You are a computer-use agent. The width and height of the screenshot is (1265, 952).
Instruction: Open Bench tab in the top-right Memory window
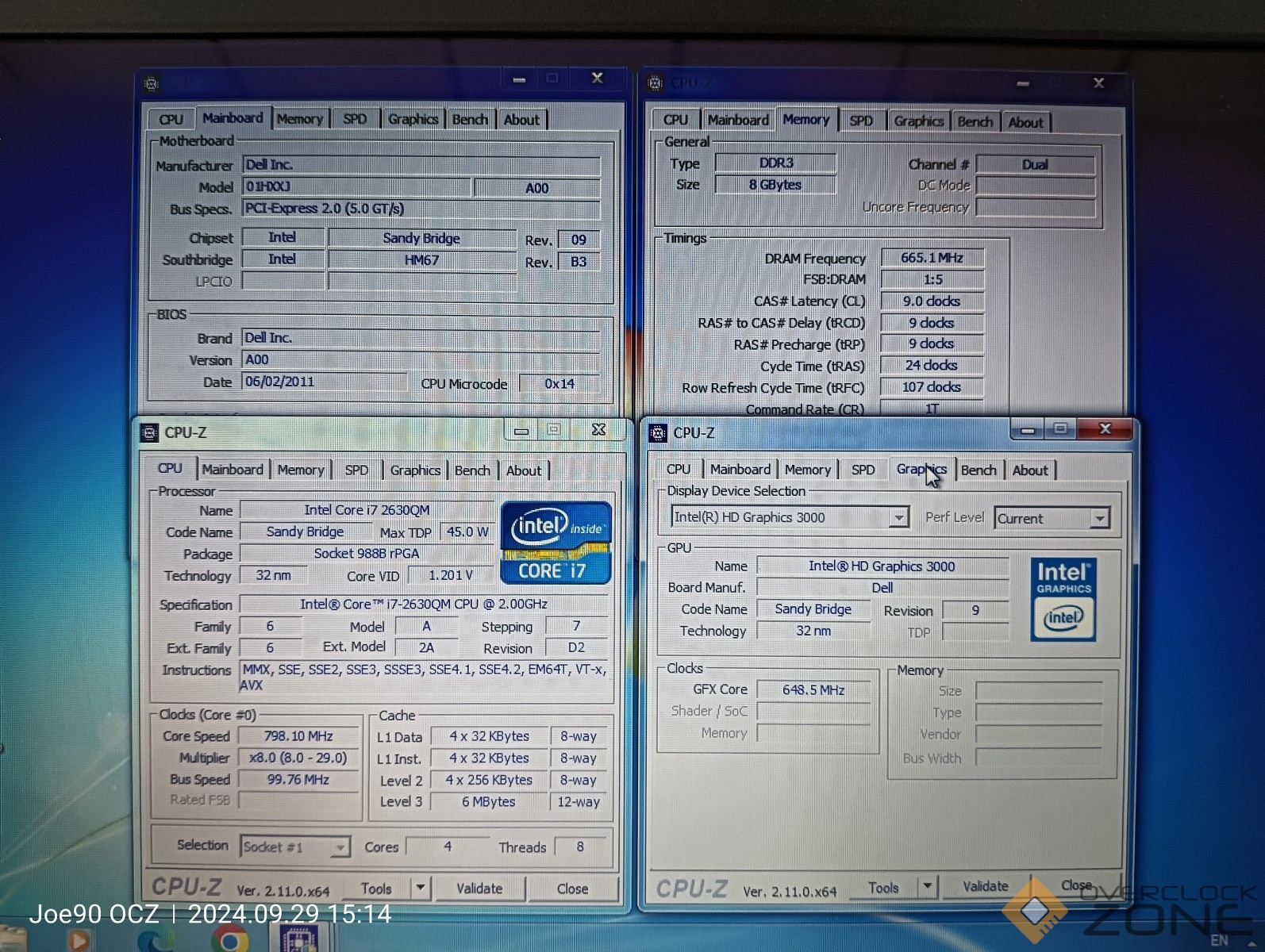(975, 121)
